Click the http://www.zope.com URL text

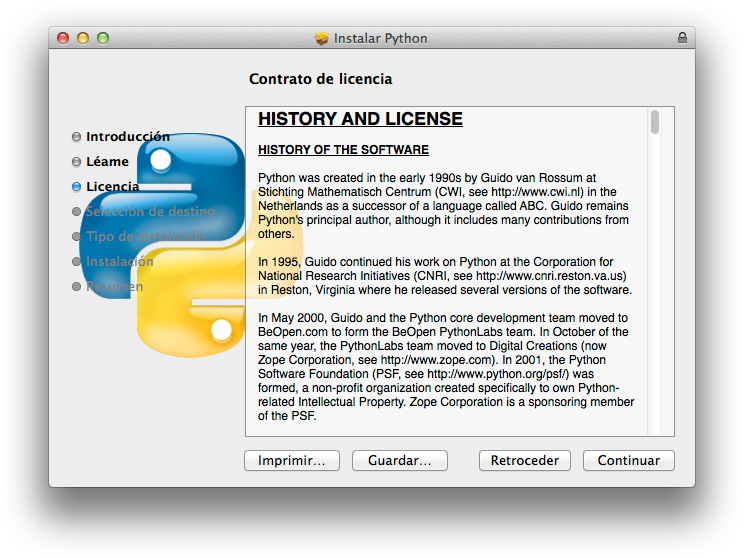tap(437, 360)
